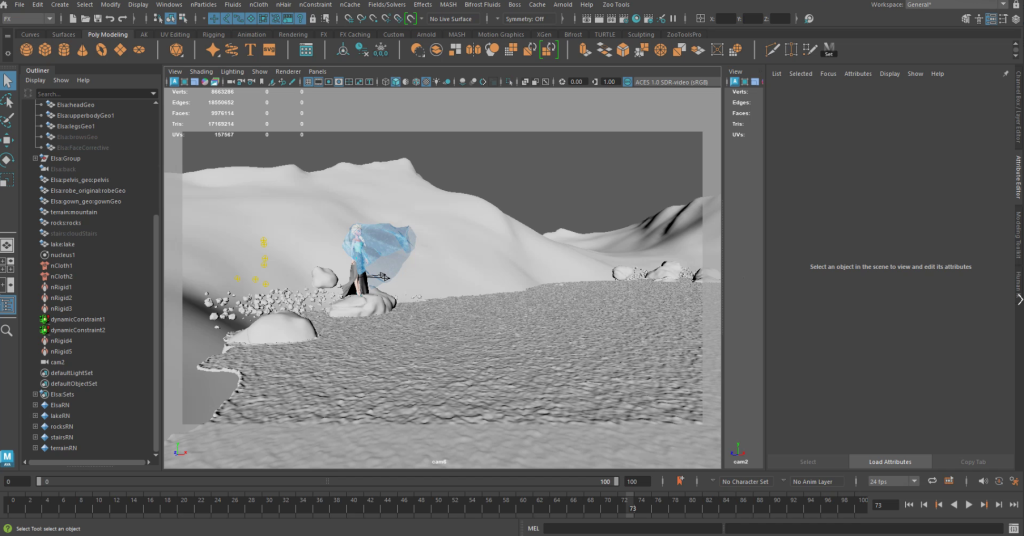Click the platonic solid shelf icon
Viewport: 1024px width, 536px height.
pos(176,50)
